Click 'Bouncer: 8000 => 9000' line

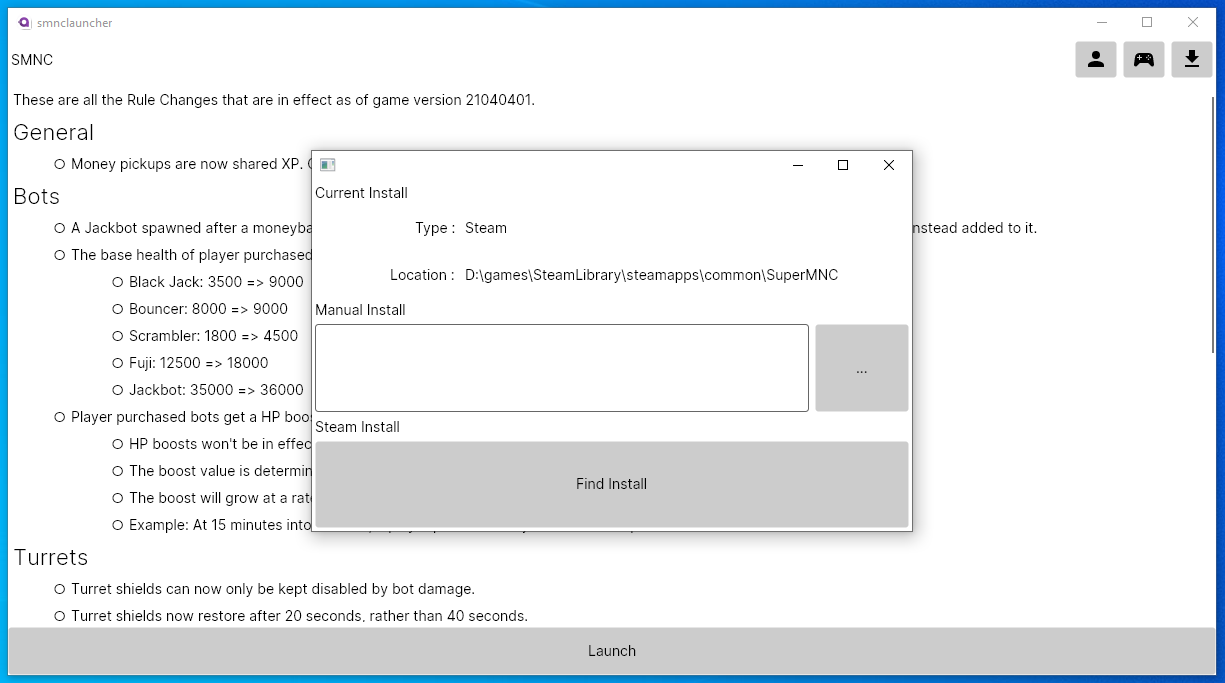(x=208, y=309)
